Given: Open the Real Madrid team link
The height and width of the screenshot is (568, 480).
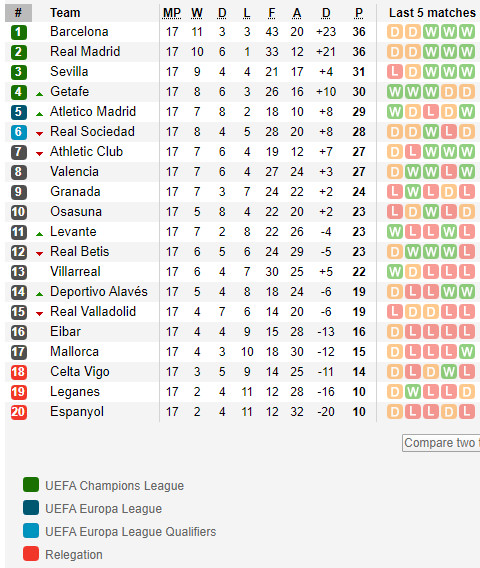Looking at the screenshot, I should pyautogui.click(x=85, y=51).
